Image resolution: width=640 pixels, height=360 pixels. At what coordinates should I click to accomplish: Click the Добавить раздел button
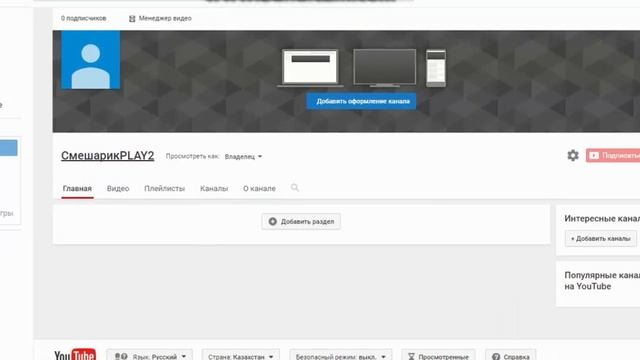[301, 222]
